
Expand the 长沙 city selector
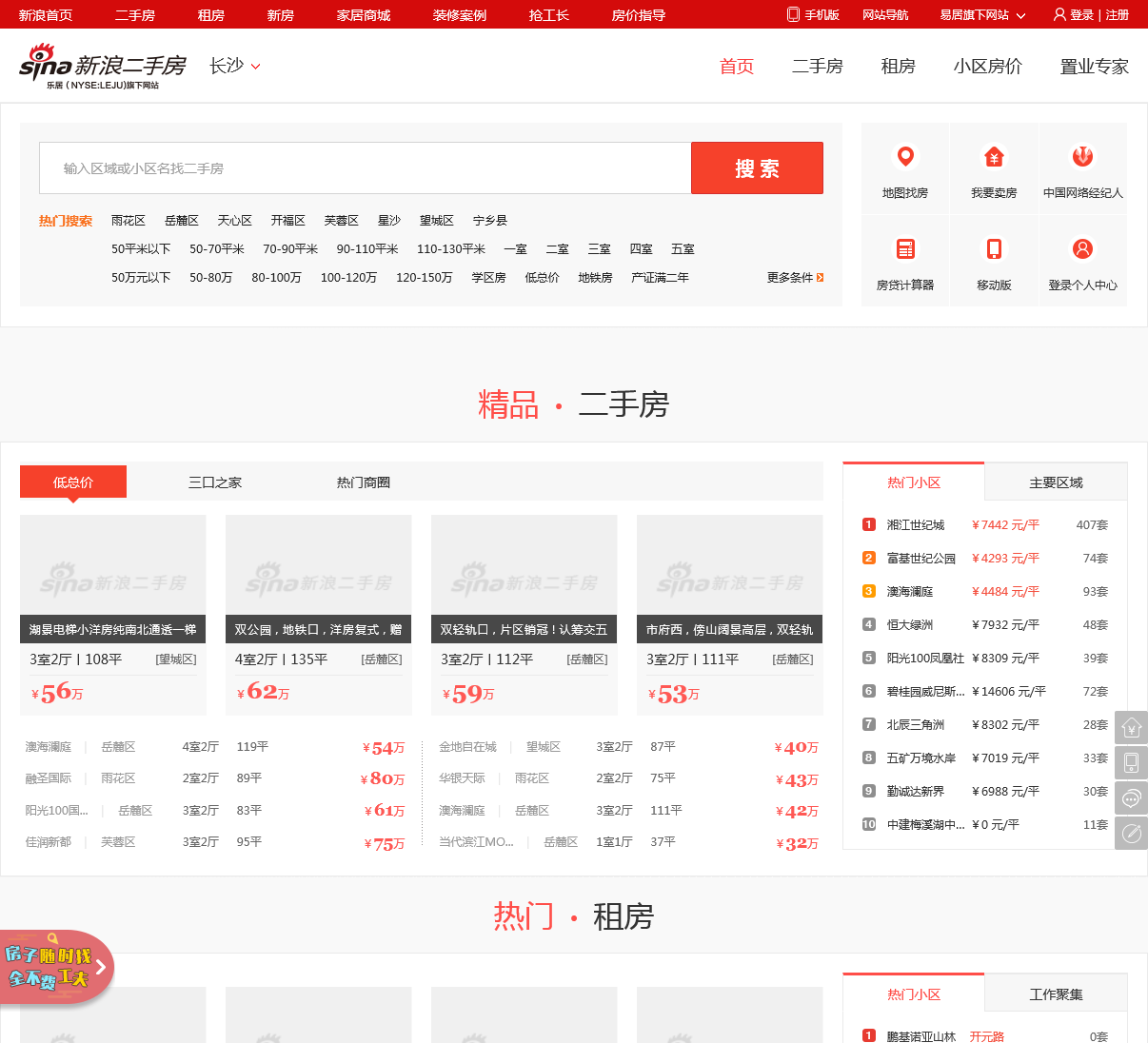coord(235,66)
